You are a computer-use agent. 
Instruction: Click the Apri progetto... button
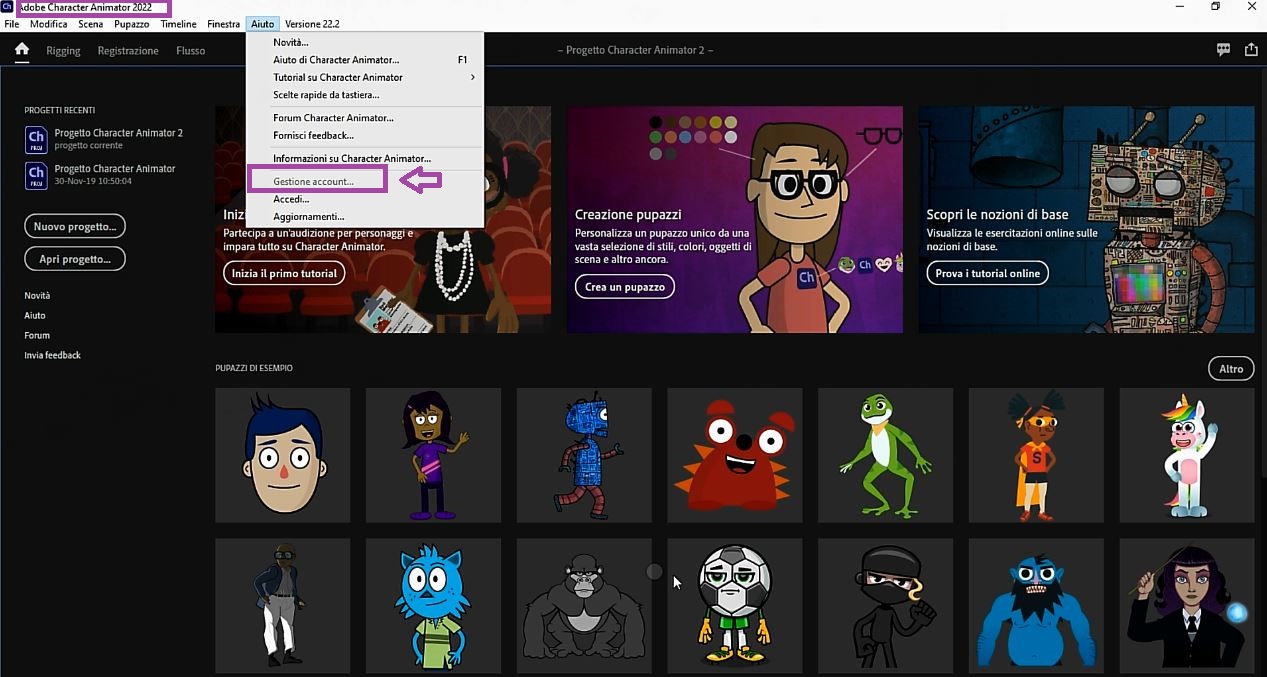click(75, 259)
